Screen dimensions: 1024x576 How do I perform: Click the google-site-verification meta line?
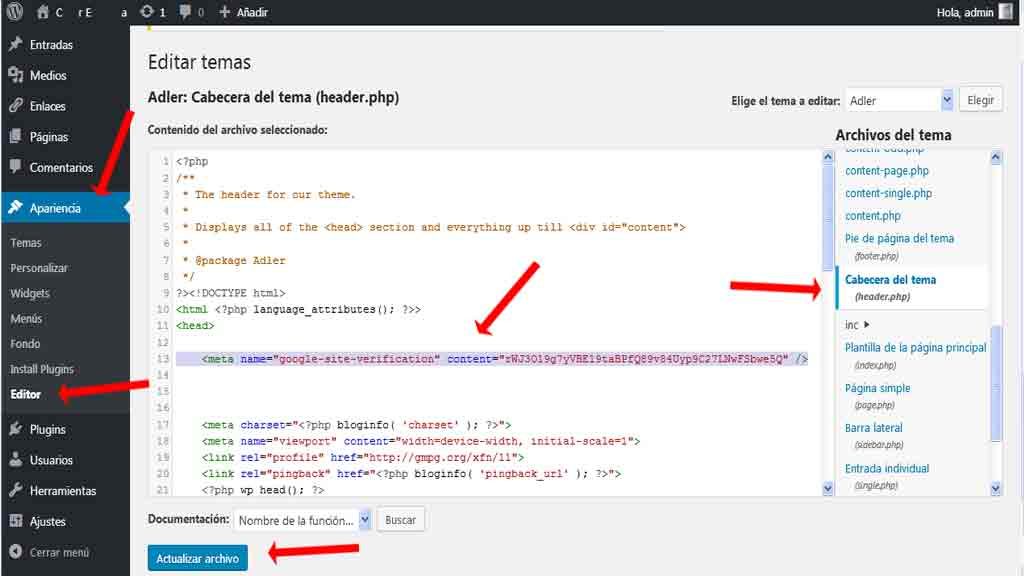[x=492, y=359]
